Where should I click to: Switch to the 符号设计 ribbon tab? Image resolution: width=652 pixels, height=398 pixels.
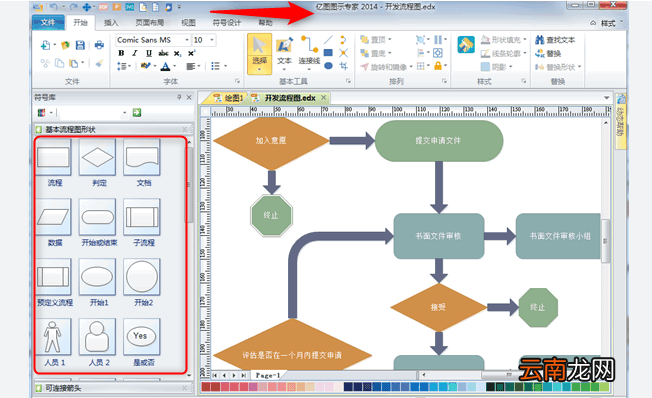click(227, 22)
